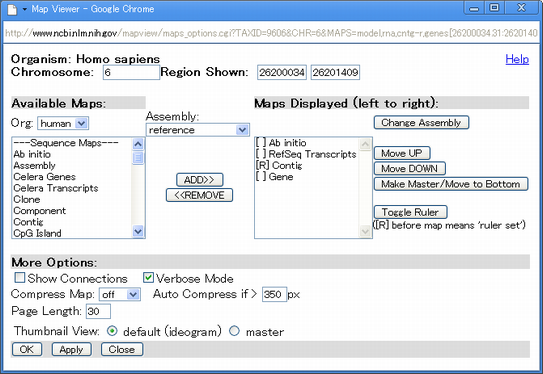Open the Help link
Screen dimensions: 543x374
517,59
